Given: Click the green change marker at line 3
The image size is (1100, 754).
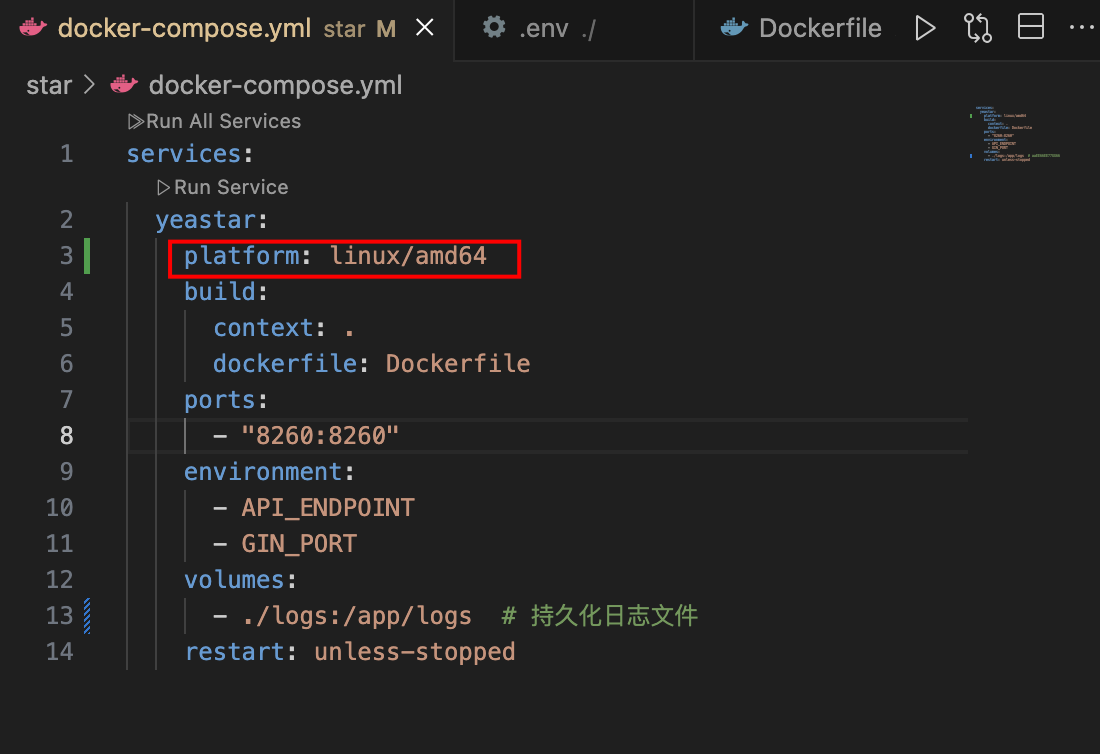Looking at the screenshot, I should click(x=87, y=256).
